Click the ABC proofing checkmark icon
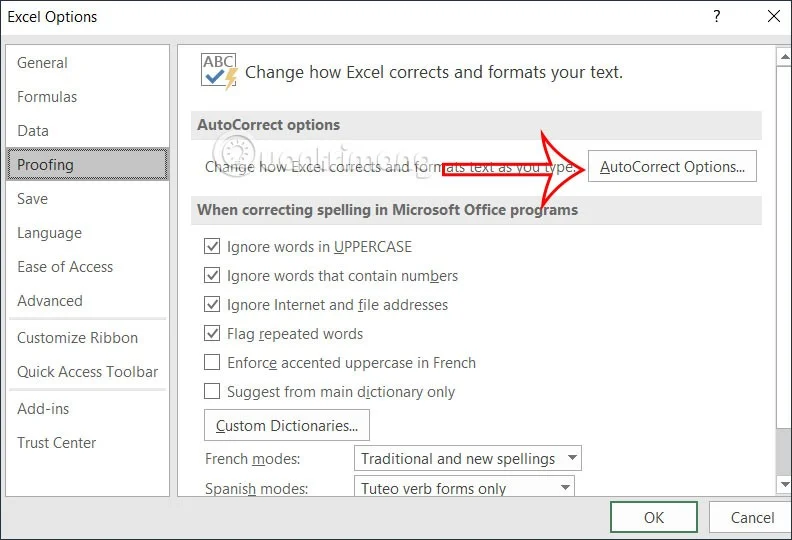Screen dimensions: 792x540 [x=219, y=72]
